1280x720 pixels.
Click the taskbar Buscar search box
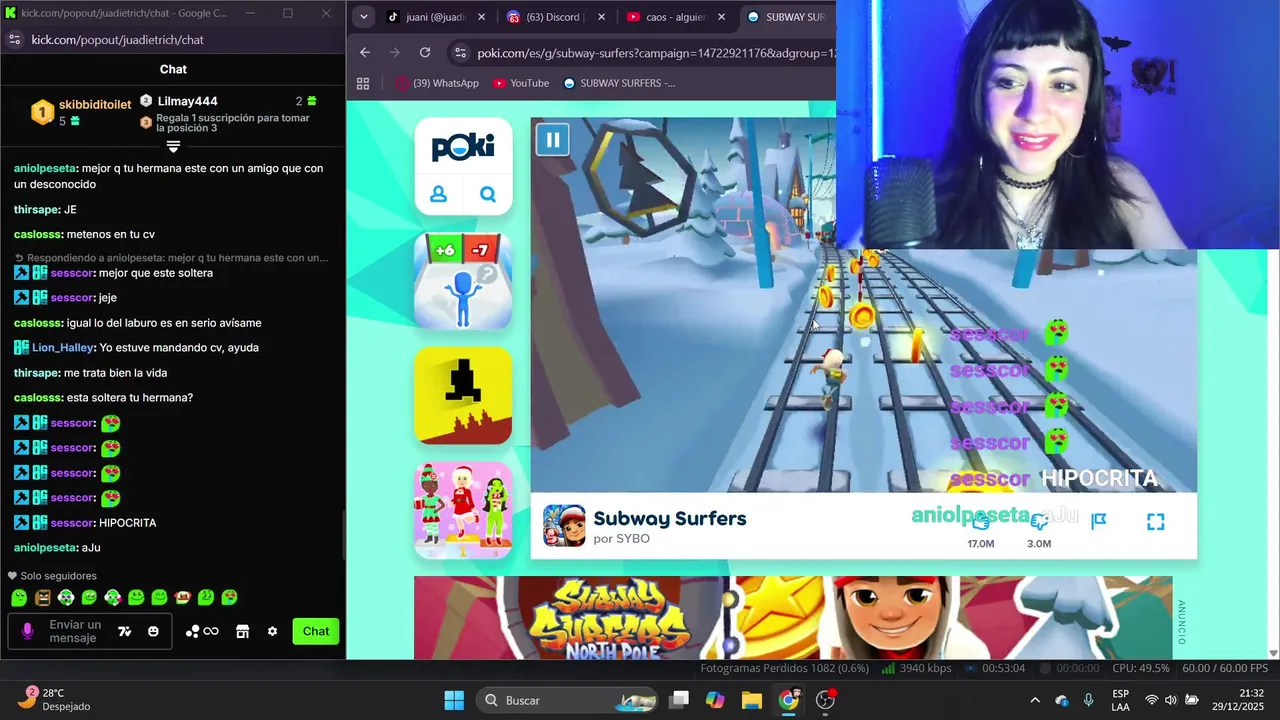pos(567,700)
